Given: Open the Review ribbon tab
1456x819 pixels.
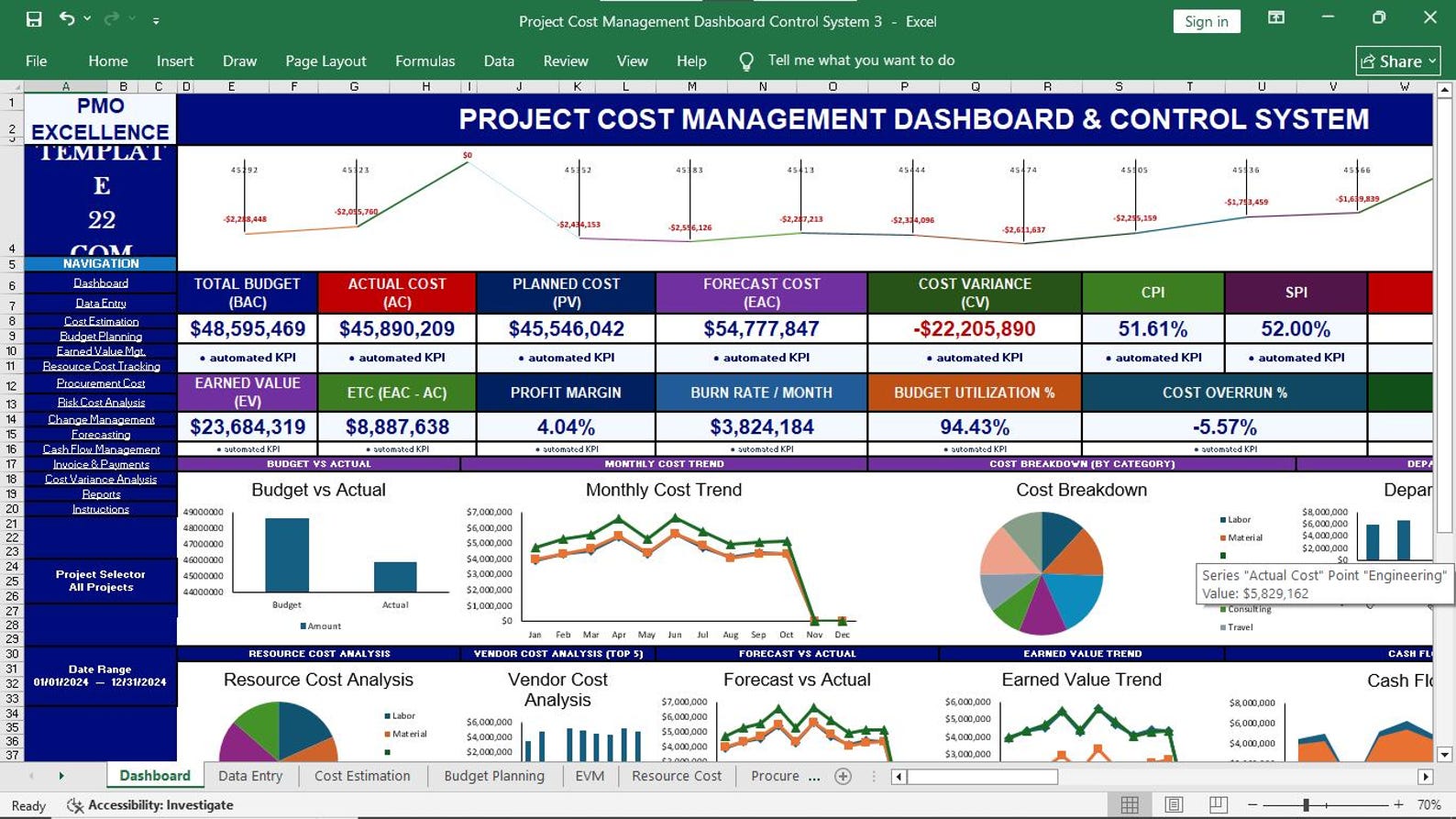Looking at the screenshot, I should (566, 61).
